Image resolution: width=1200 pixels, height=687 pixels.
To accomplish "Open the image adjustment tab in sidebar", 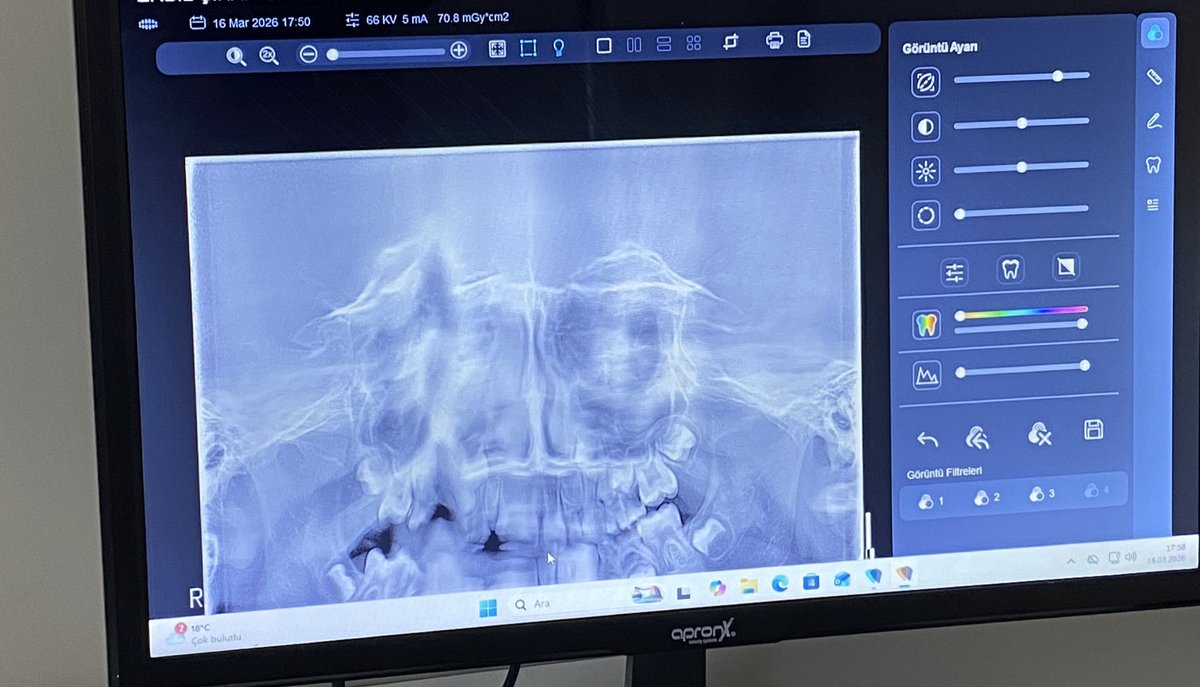I will (x=1155, y=33).
